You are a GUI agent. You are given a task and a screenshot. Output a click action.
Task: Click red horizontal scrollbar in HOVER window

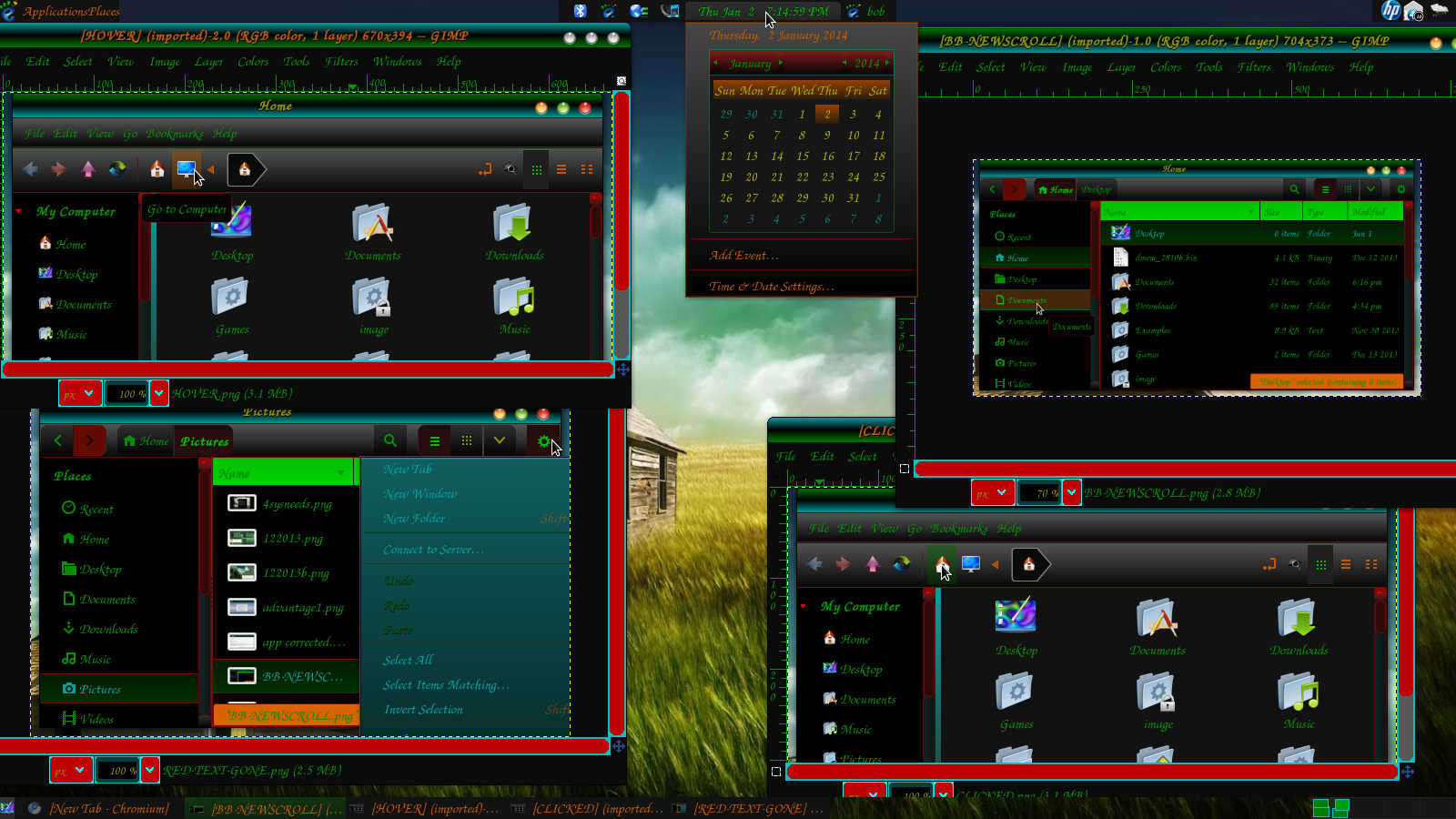308,369
